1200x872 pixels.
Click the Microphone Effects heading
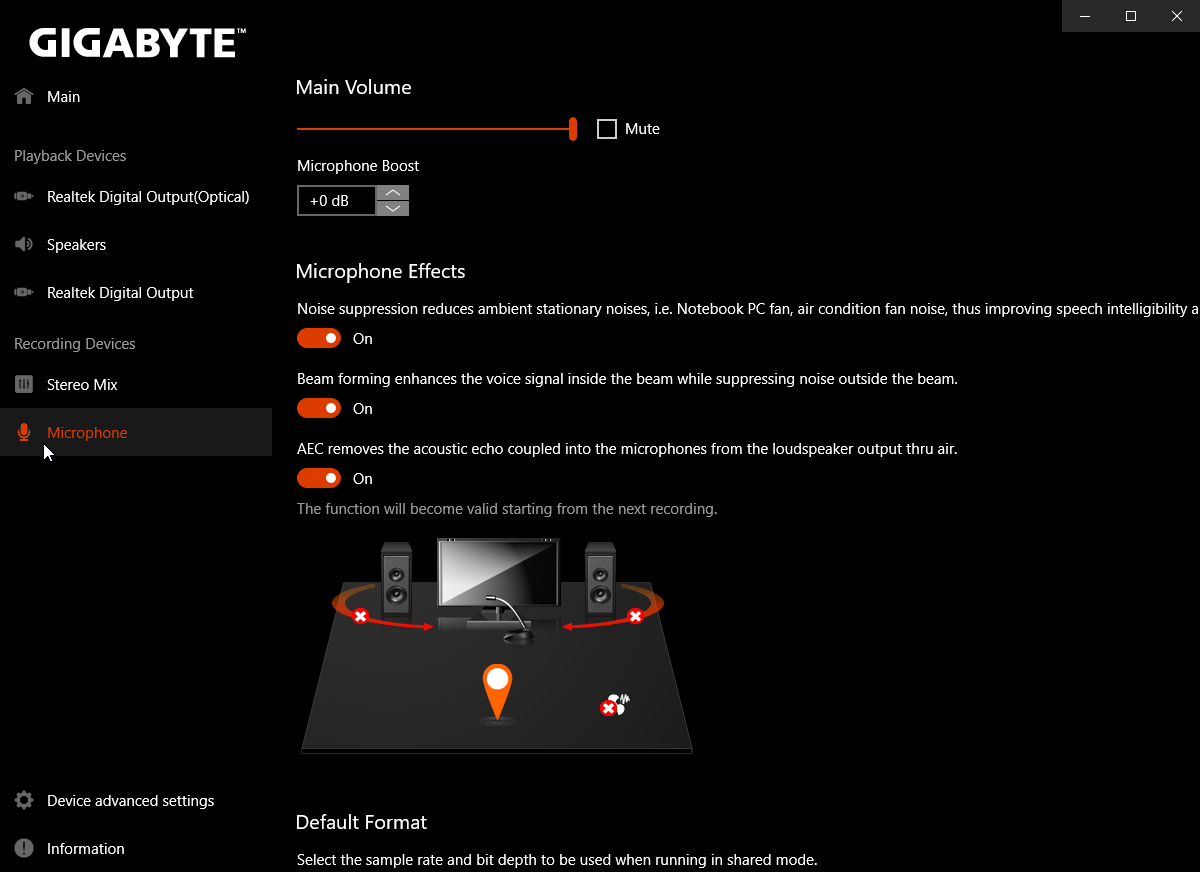pyautogui.click(x=381, y=272)
